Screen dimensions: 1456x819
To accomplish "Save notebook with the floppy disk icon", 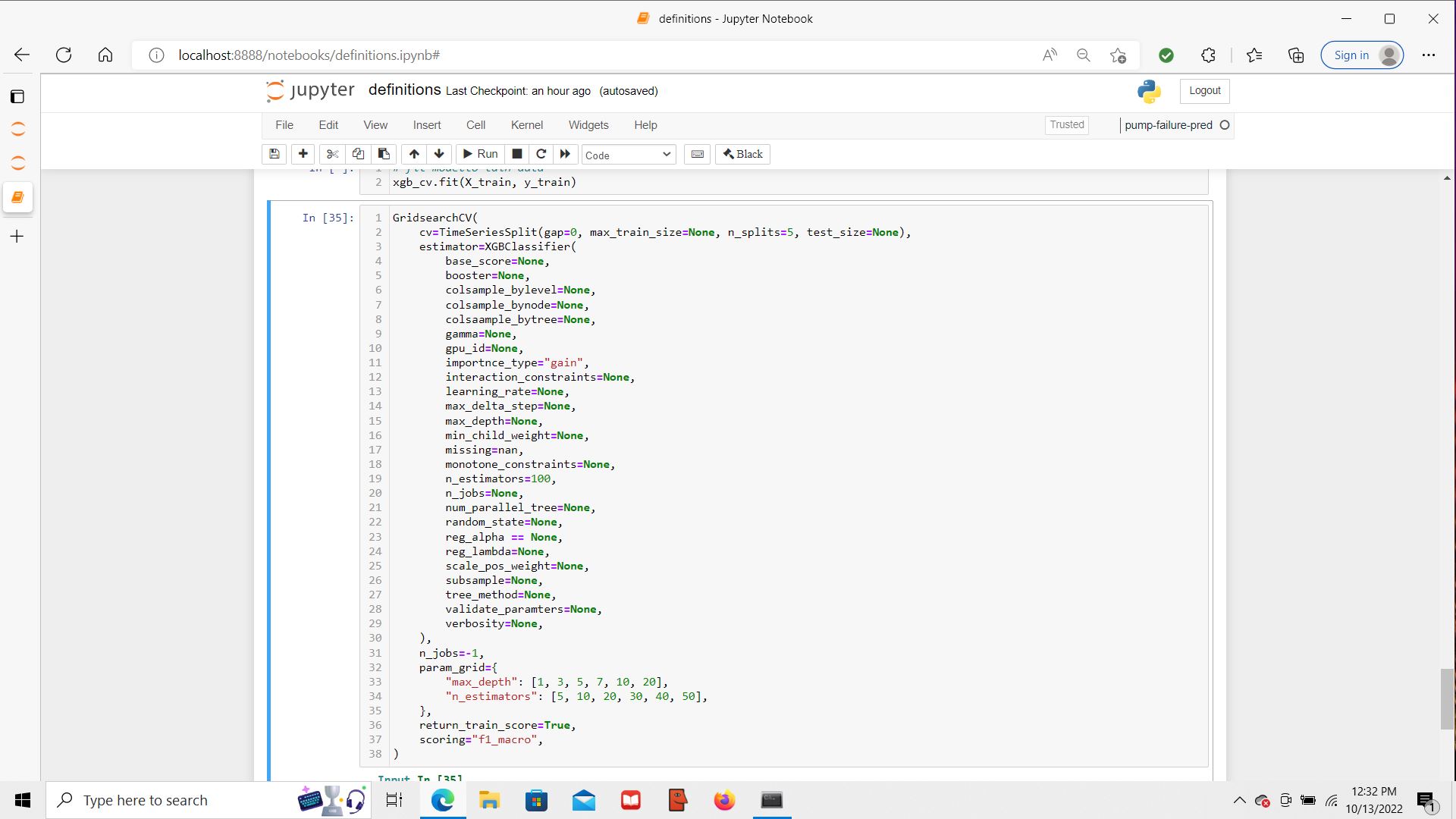I will [275, 154].
